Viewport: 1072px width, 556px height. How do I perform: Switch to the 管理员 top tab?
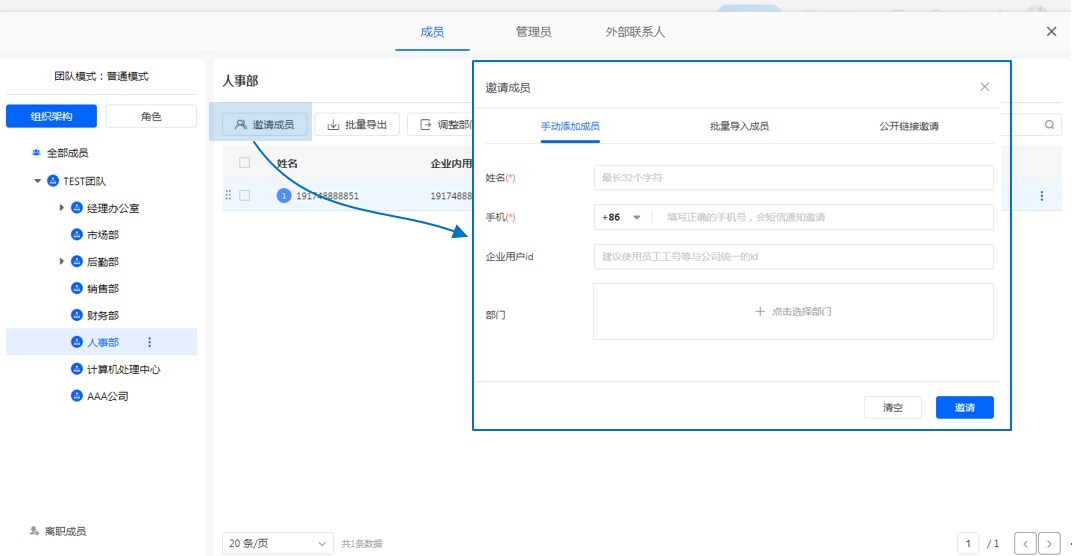pos(533,32)
